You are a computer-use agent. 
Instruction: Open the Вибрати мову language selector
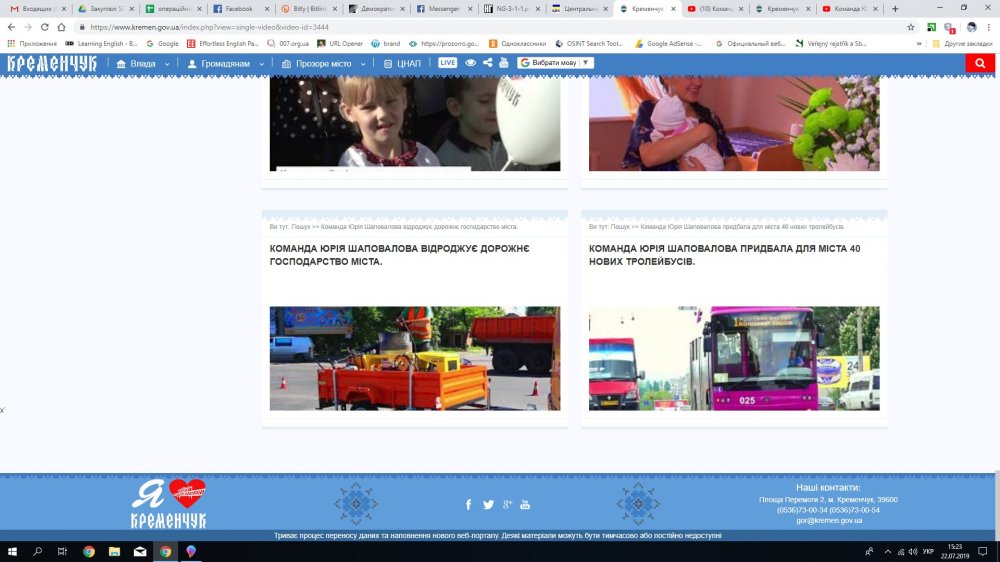coord(555,63)
